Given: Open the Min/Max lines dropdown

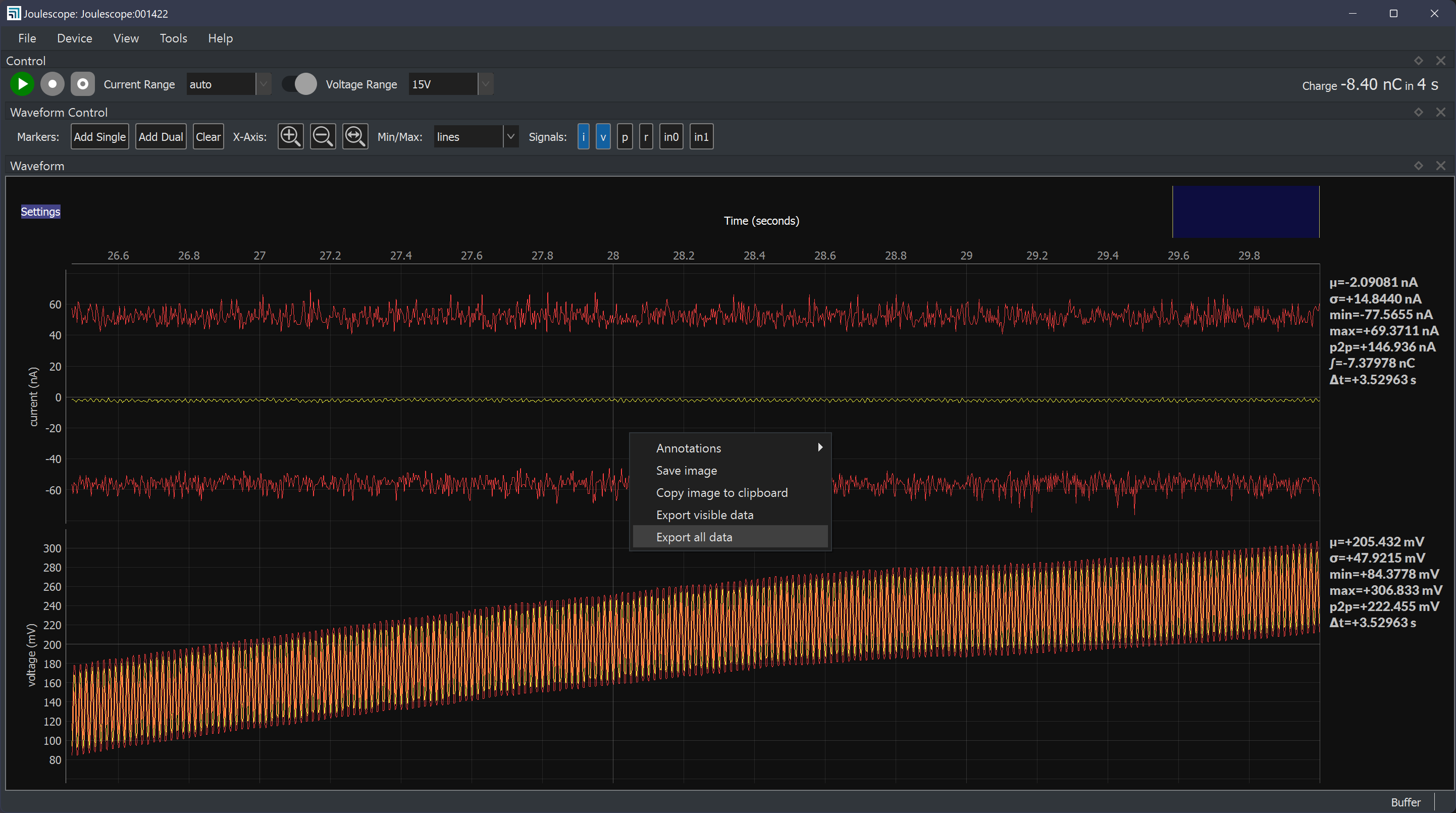Looking at the screenshot, I should (x=510, y=136).
